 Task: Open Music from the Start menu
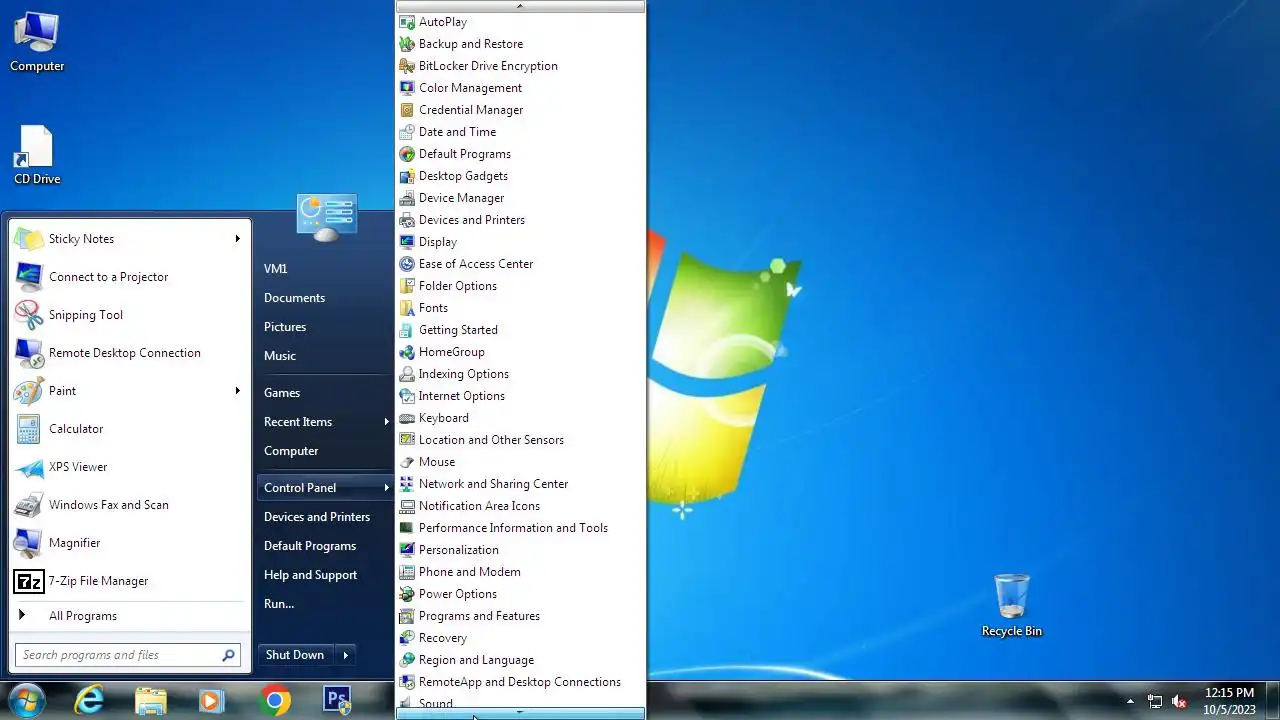click(x=280, y=356)
